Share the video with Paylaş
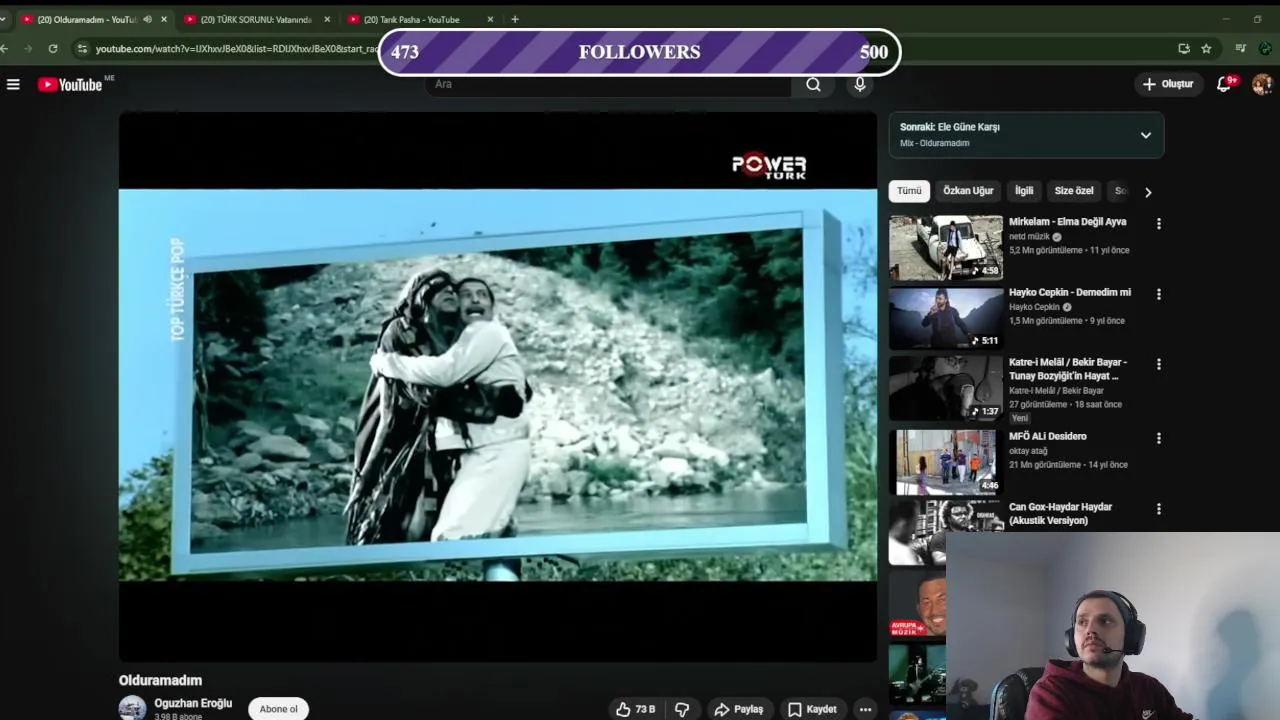This screenshot has height=720, width=1280. pos(738,709)
